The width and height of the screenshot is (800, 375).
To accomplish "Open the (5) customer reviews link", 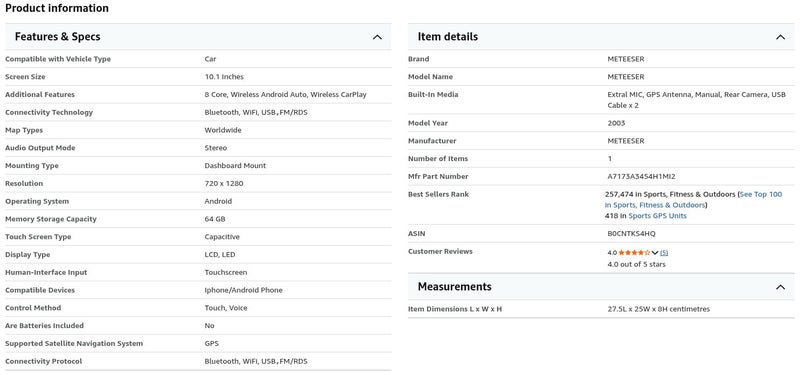I will (664, 253).
